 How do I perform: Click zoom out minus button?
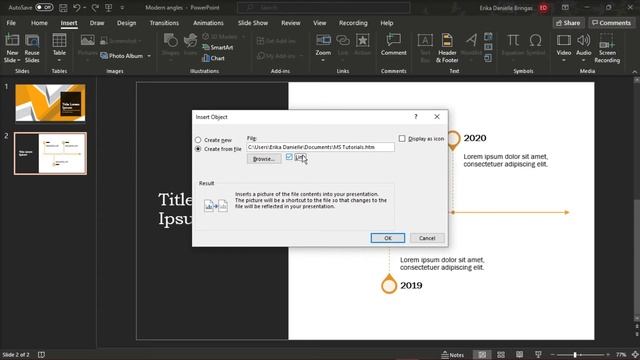coord(552,355)
